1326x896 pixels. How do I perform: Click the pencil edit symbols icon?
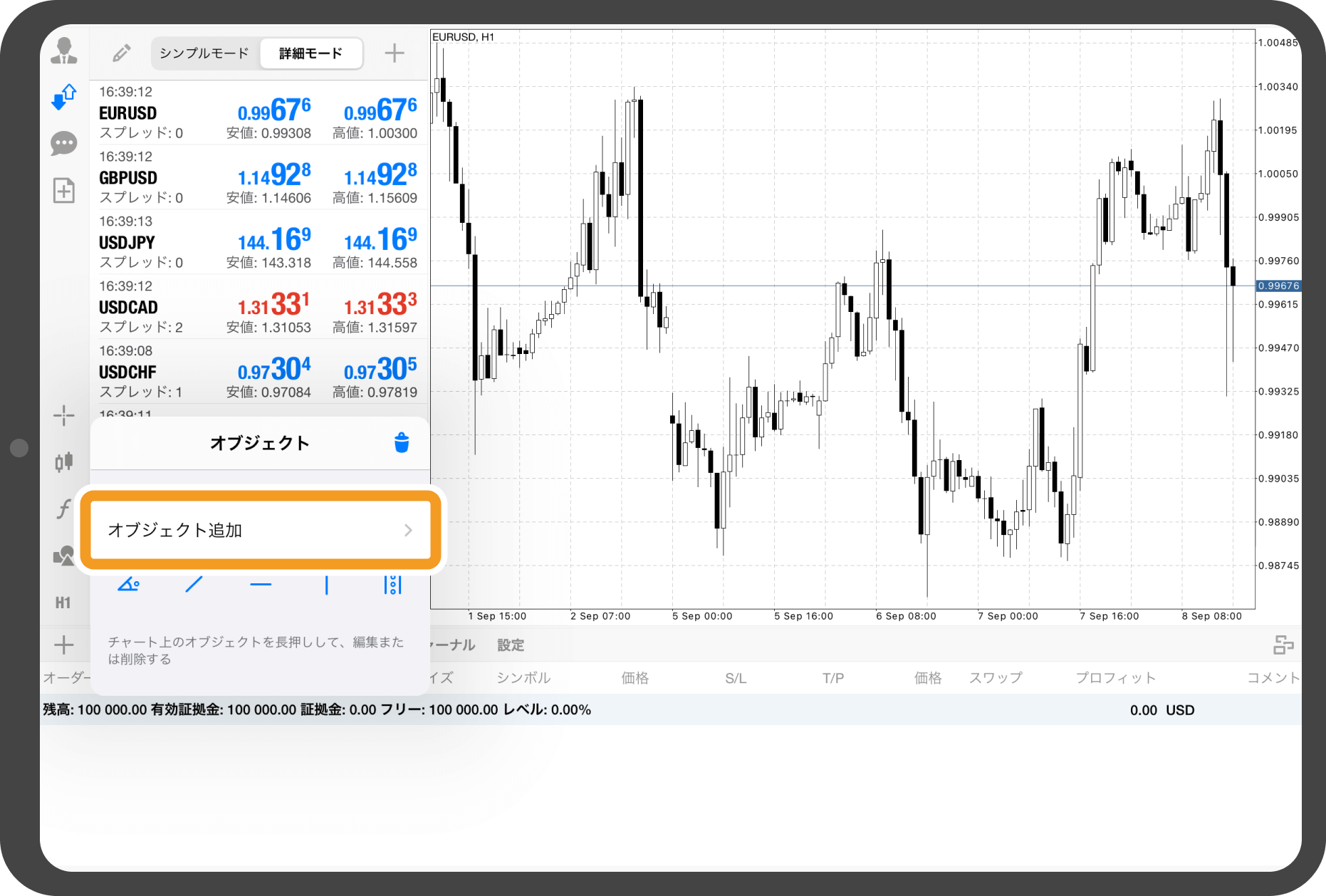click(x=122, y=53)
